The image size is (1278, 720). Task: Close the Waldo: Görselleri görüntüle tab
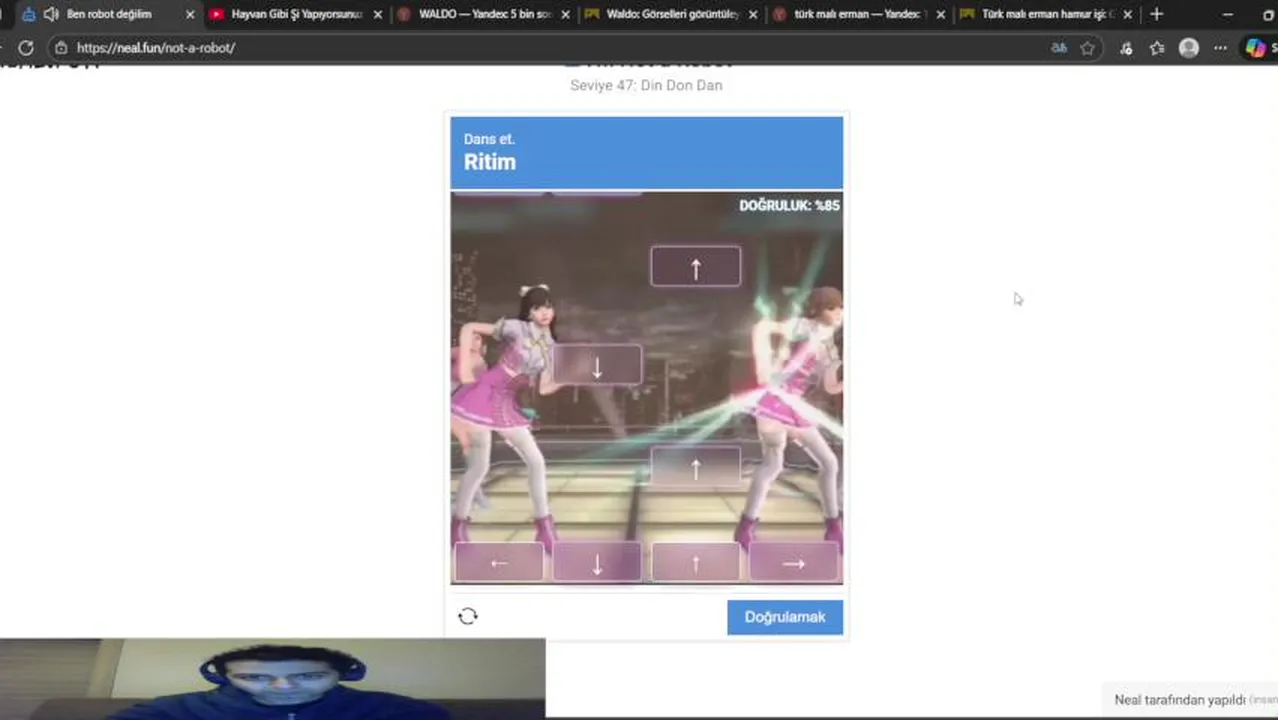(x=753, y=14)
